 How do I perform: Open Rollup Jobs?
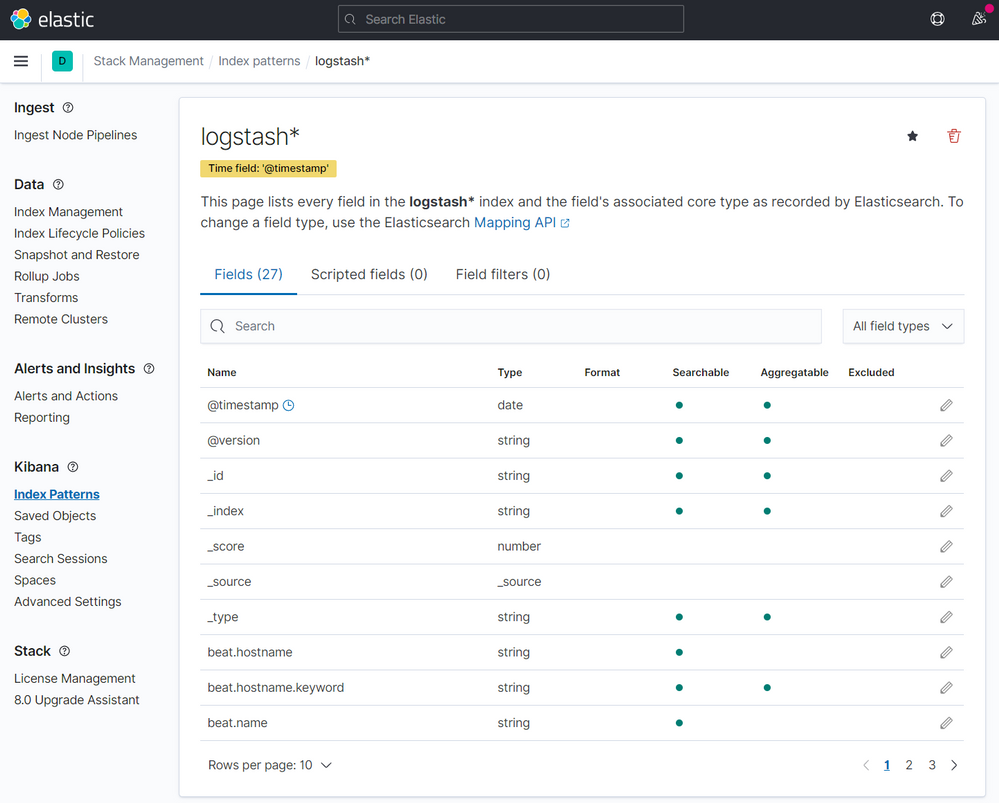(x=47, y=276)
